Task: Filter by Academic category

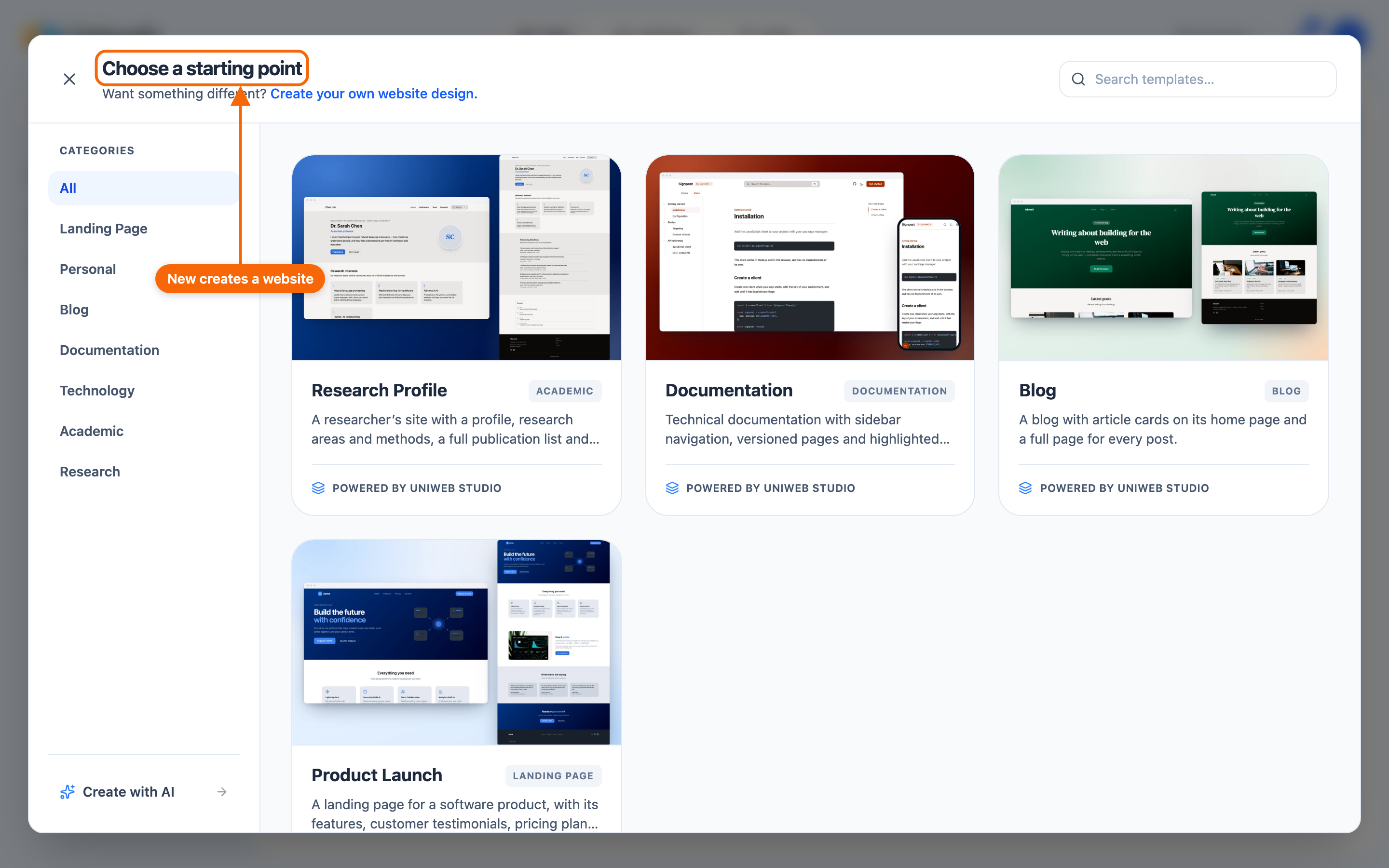Action: (x=144, y=431)
